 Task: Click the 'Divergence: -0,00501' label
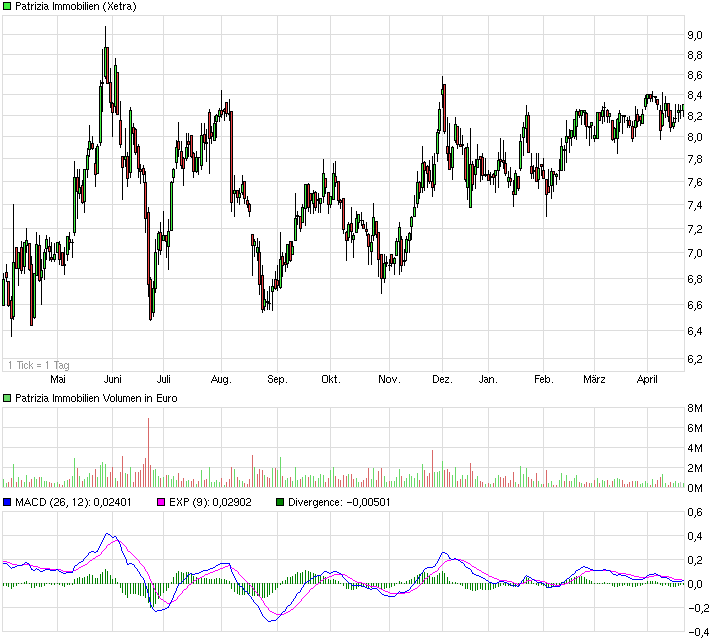point(339,502)
